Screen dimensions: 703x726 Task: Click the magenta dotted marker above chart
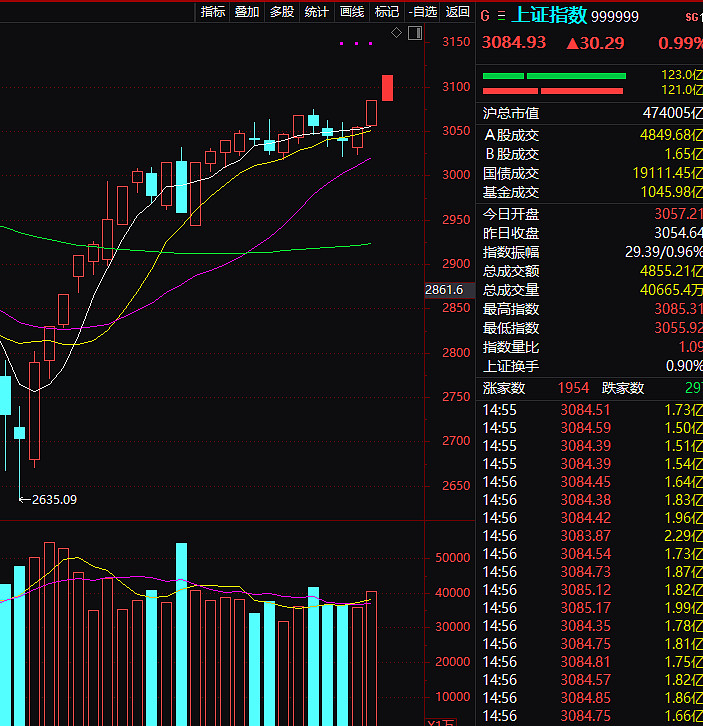[x=356, y=44]
